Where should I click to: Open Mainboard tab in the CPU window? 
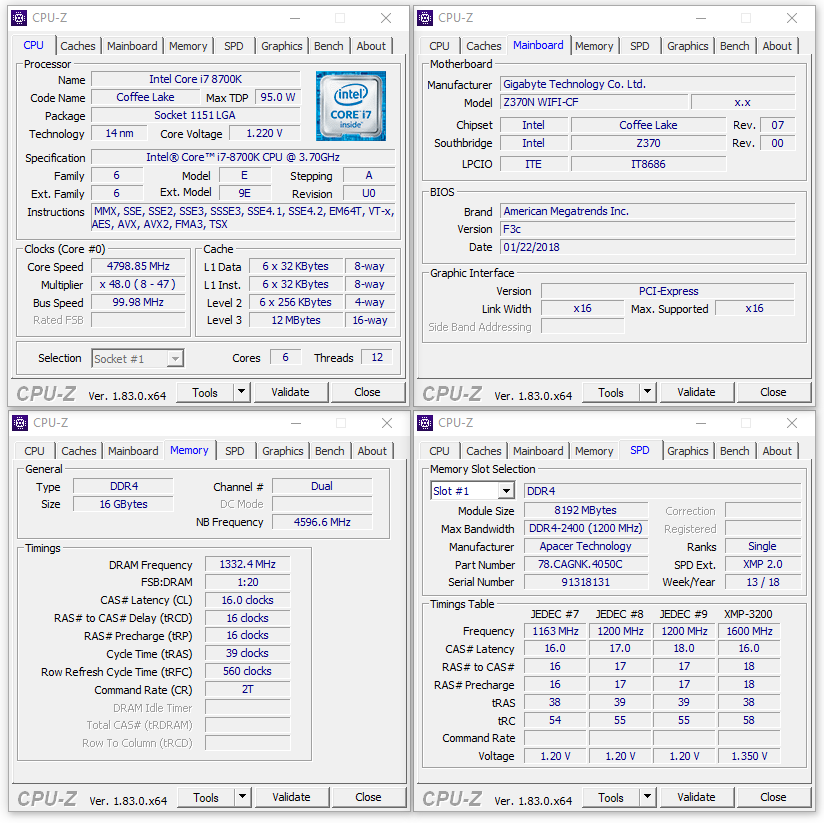pos(132,46)
